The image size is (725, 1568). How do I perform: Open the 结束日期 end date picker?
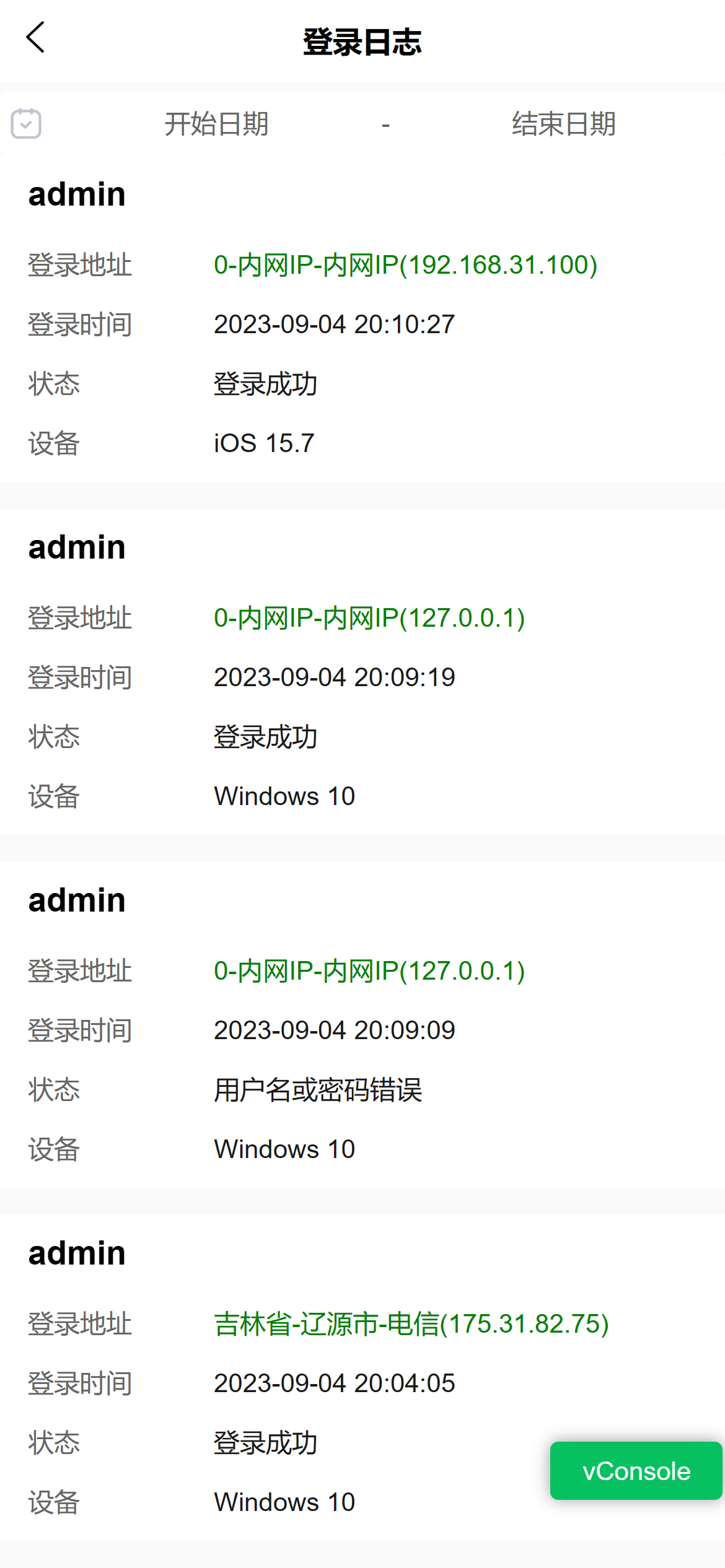point(563,124)
